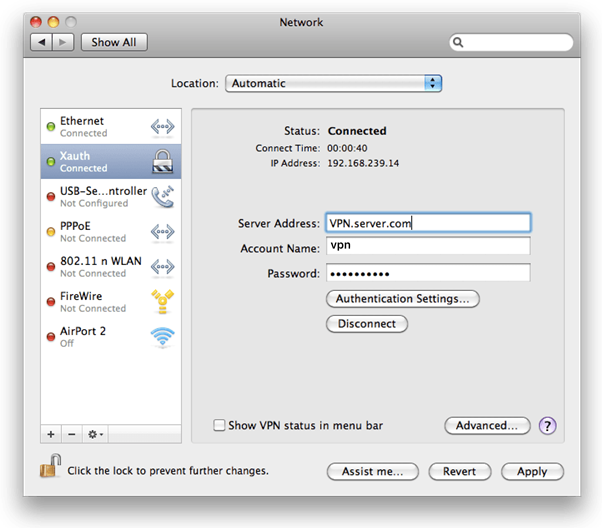Click the red status dot for AirPort 2
Screen dimensions: 602x528
coord(51,337)
